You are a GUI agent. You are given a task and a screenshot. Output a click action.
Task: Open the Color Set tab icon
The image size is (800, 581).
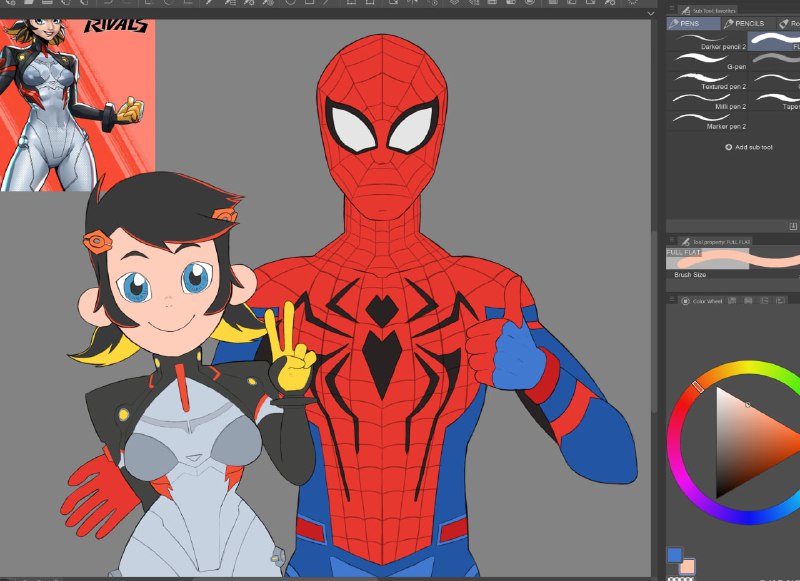coord(748,301)
